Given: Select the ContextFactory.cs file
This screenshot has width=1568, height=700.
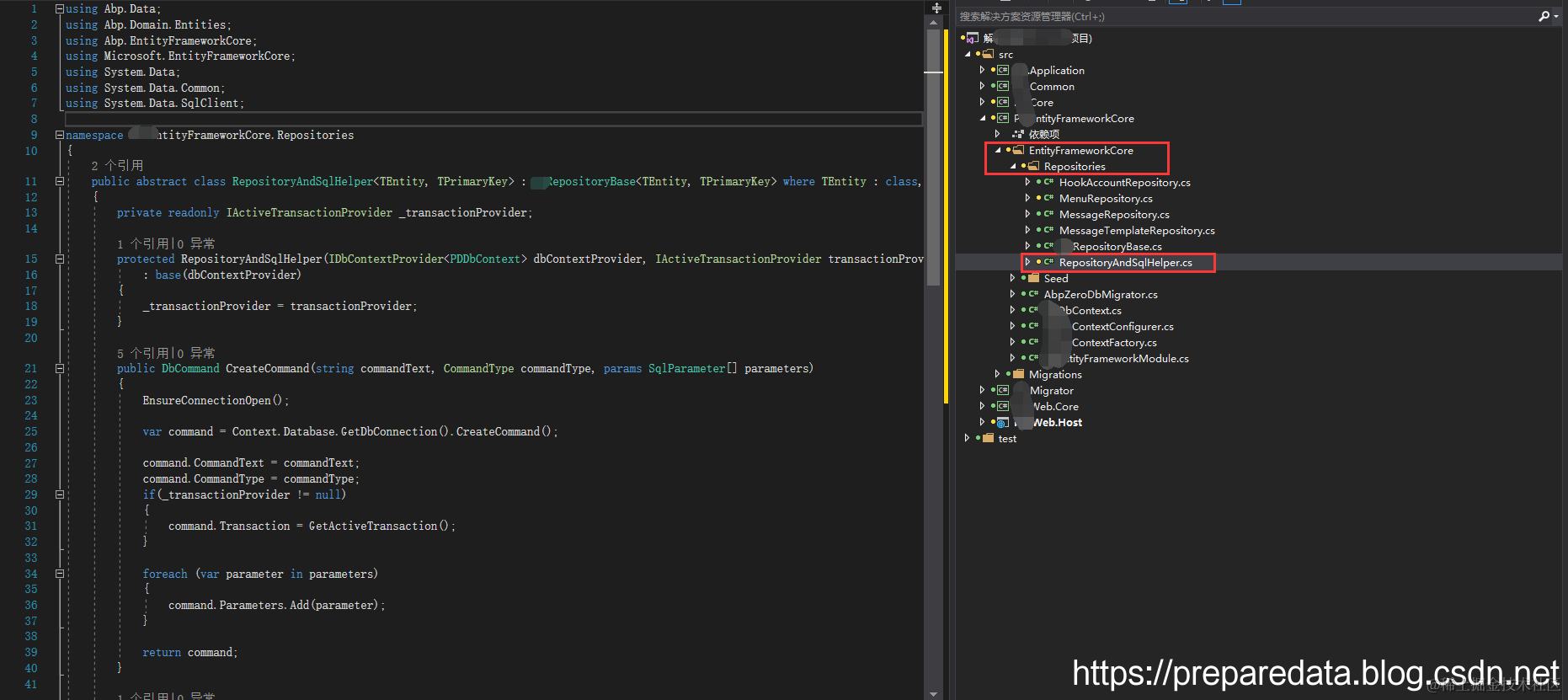Looking at the screenshot, I should pyautogui.click(x=1114, y=342).
